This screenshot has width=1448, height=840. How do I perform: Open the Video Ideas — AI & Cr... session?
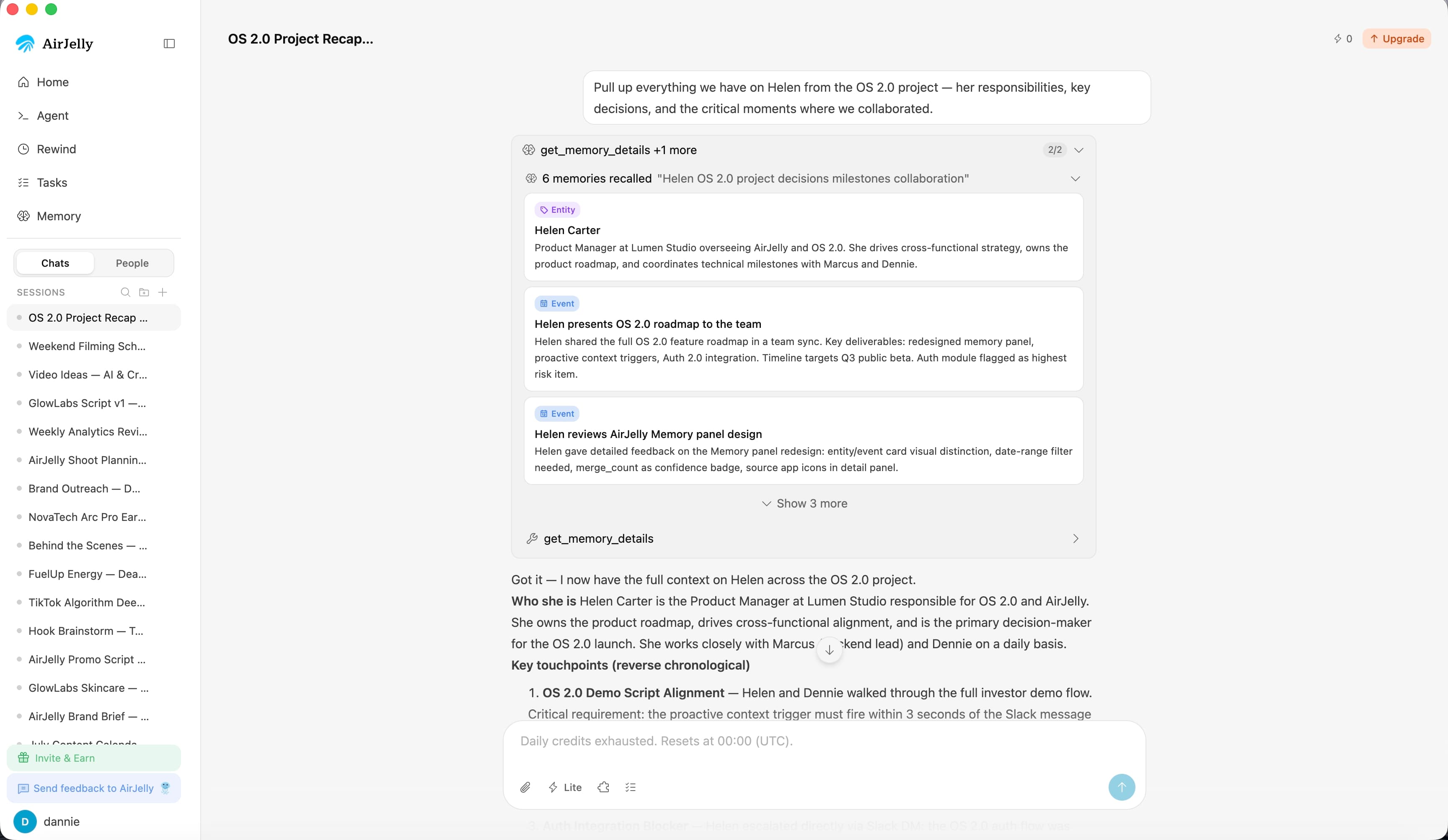coord(94,375)
